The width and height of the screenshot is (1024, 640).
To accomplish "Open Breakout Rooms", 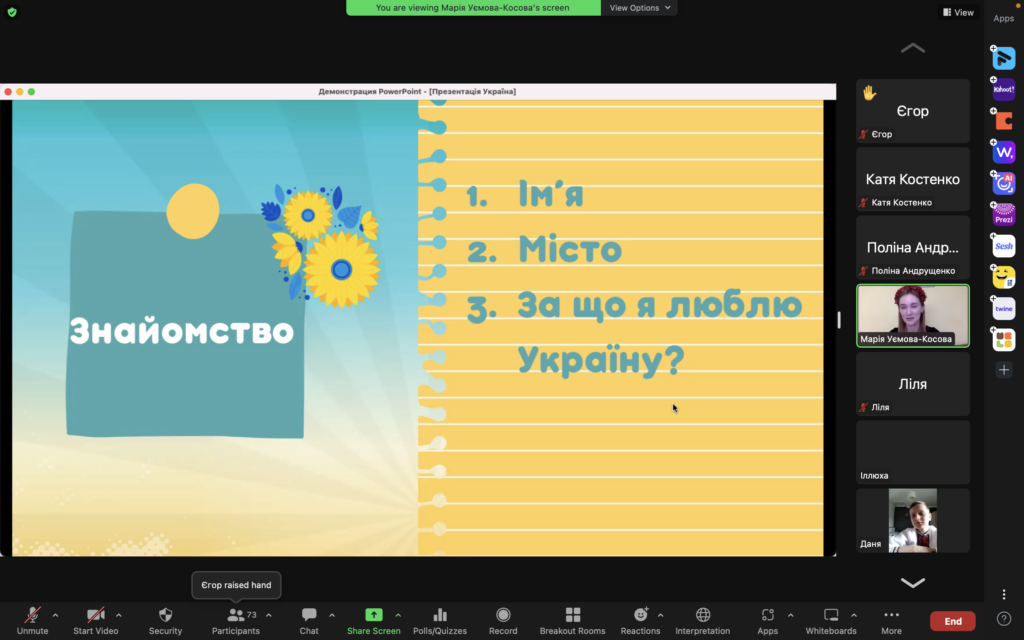I will coord(572,615).
